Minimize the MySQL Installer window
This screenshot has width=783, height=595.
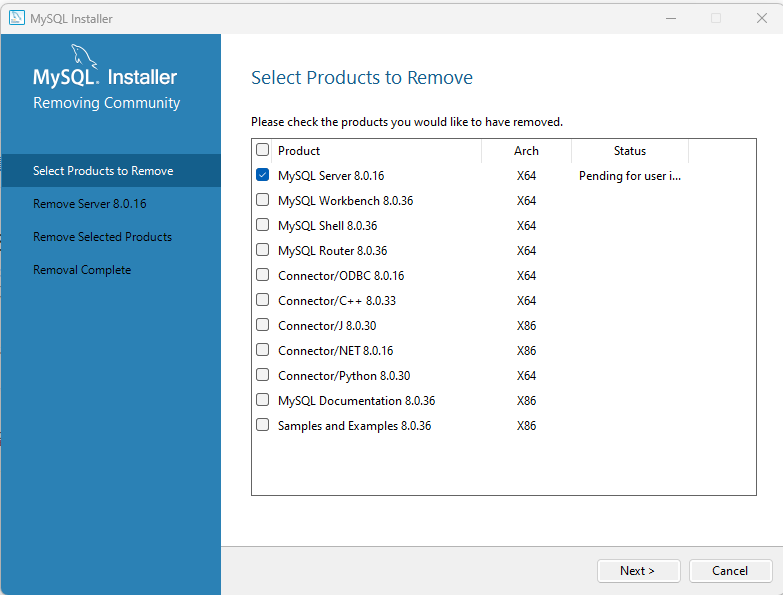pos(671,18)
